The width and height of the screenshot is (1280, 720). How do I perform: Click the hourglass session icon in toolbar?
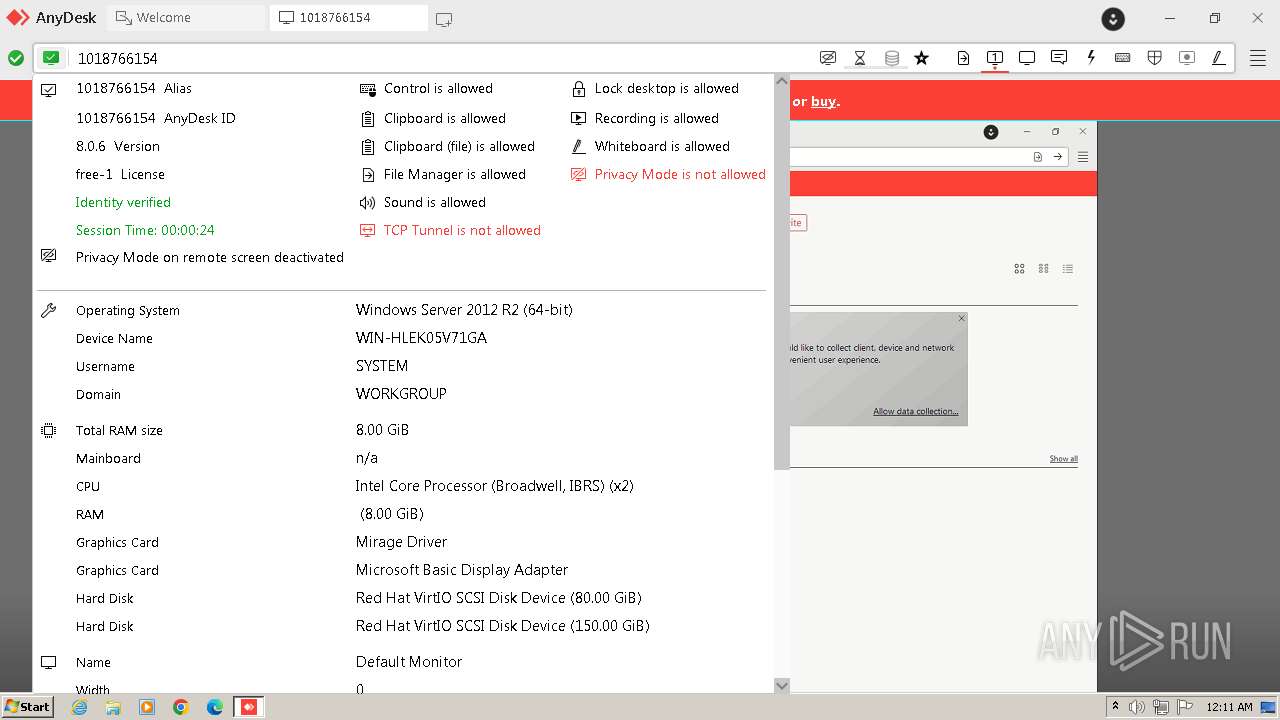pyautogui.click(x=860, y=58)
